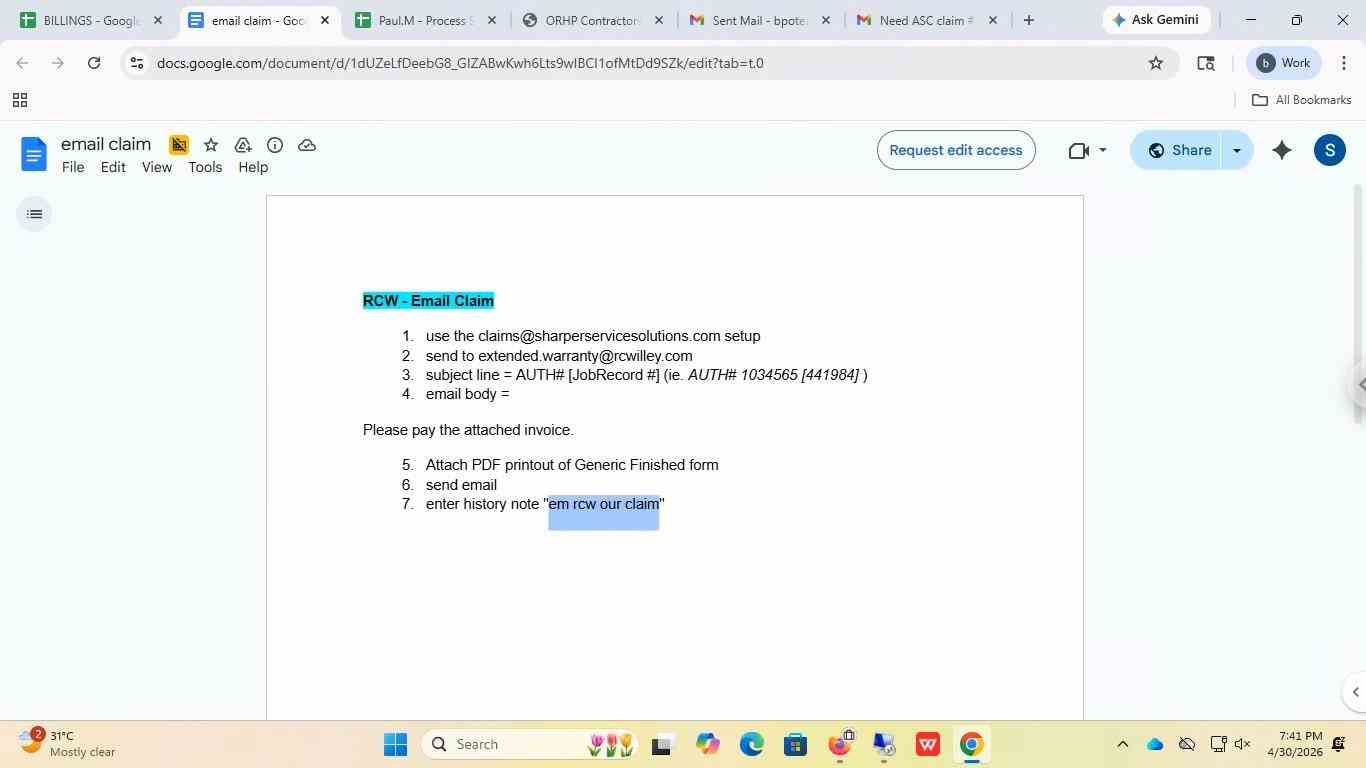
Task: Open the Google Docs home icon
Action: (x=34, y=154)
